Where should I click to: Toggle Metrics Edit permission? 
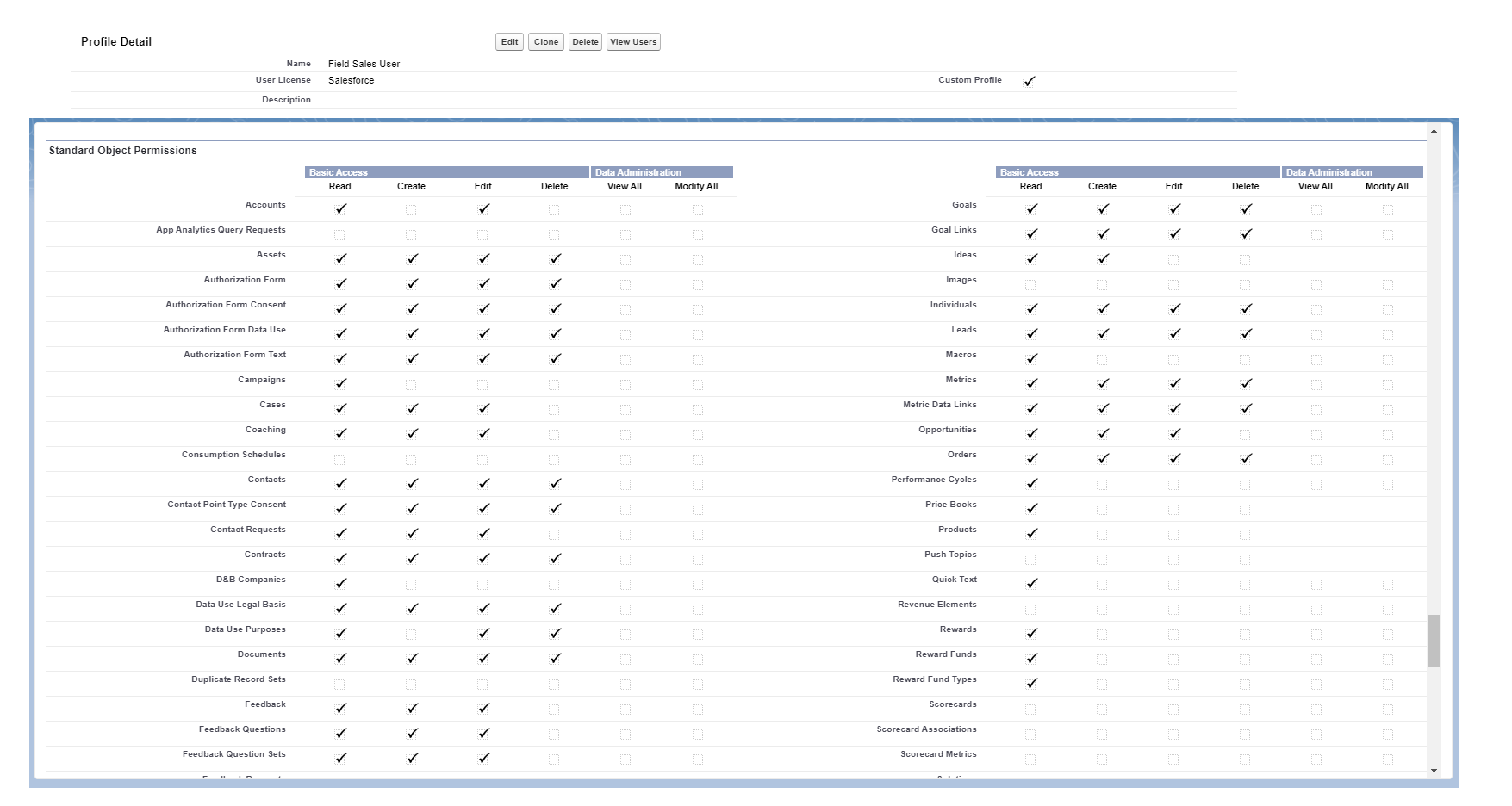(1175, 384)
